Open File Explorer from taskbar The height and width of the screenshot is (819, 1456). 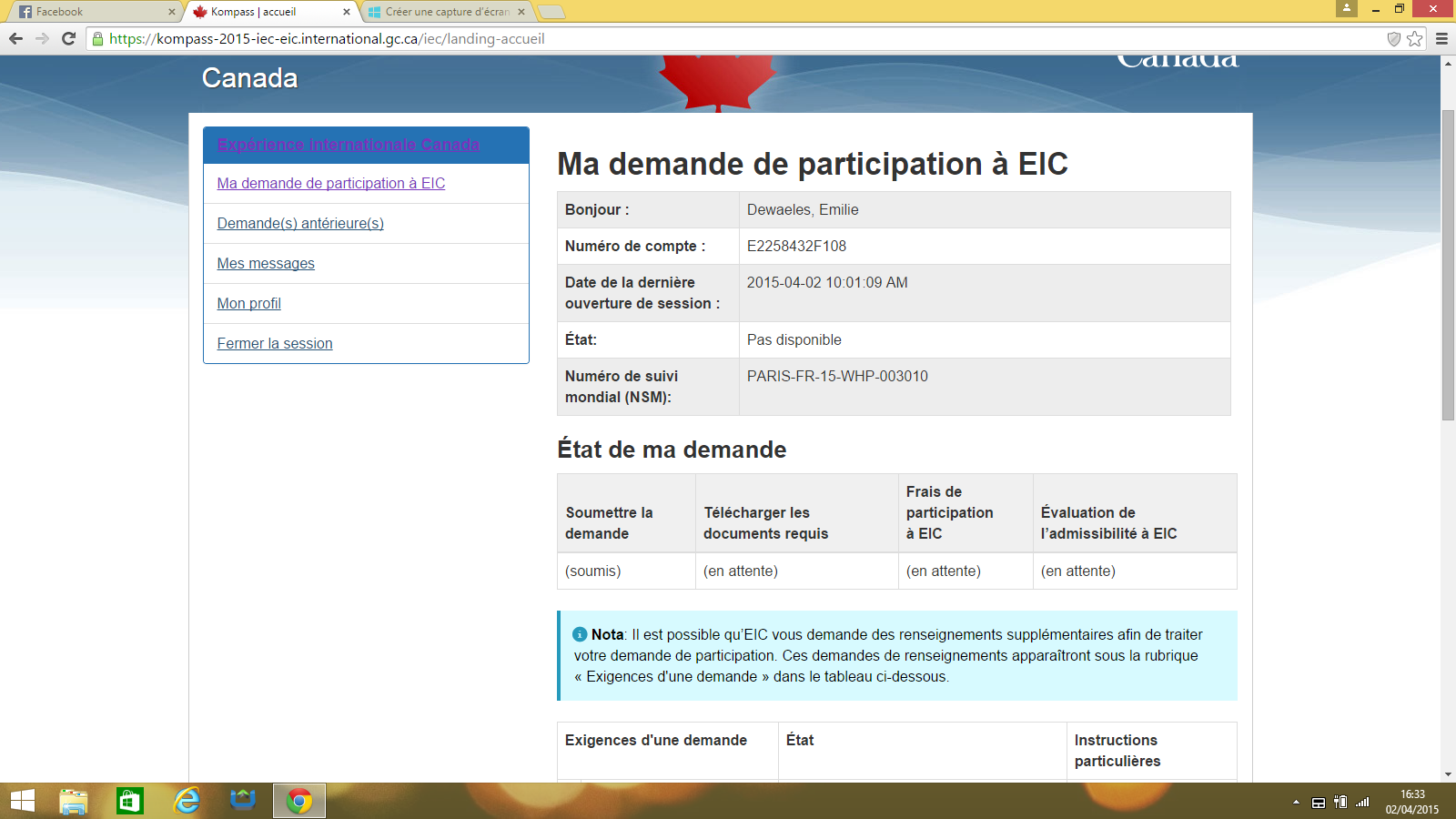74,801
